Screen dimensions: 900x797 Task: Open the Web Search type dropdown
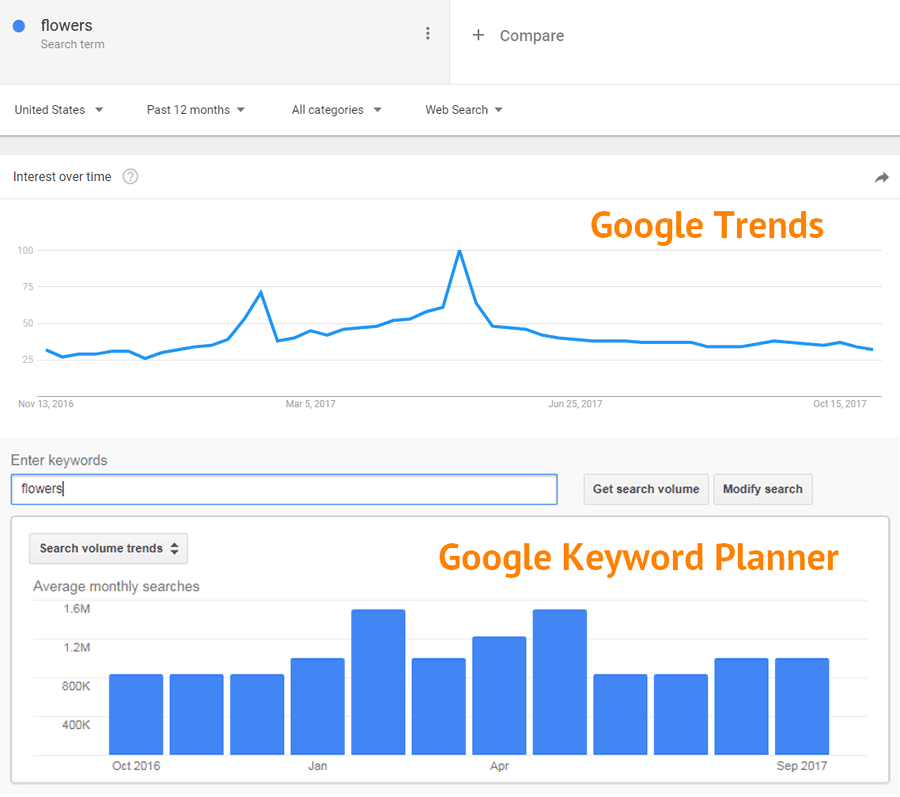point(463,110)
